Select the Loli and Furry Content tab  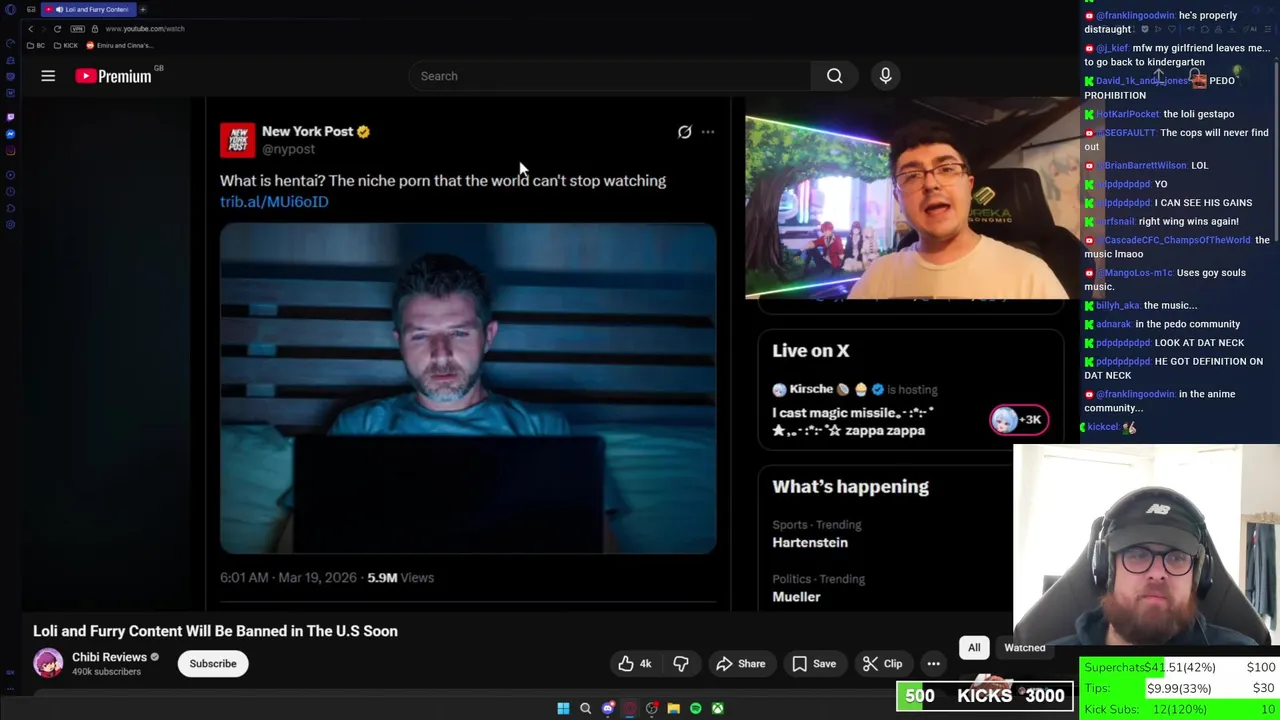[x=88, y=9]
